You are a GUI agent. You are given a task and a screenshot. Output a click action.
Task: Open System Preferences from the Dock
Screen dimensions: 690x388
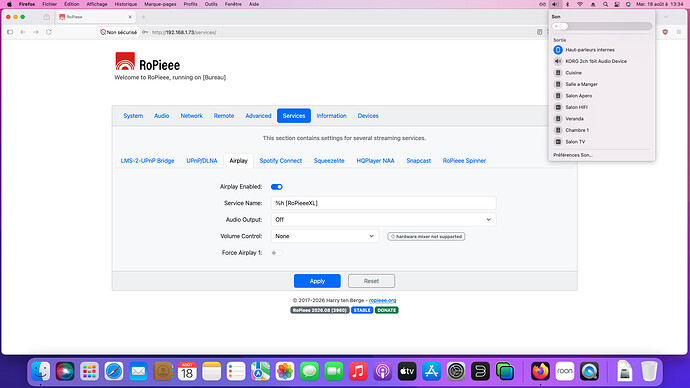coord(456,371)
